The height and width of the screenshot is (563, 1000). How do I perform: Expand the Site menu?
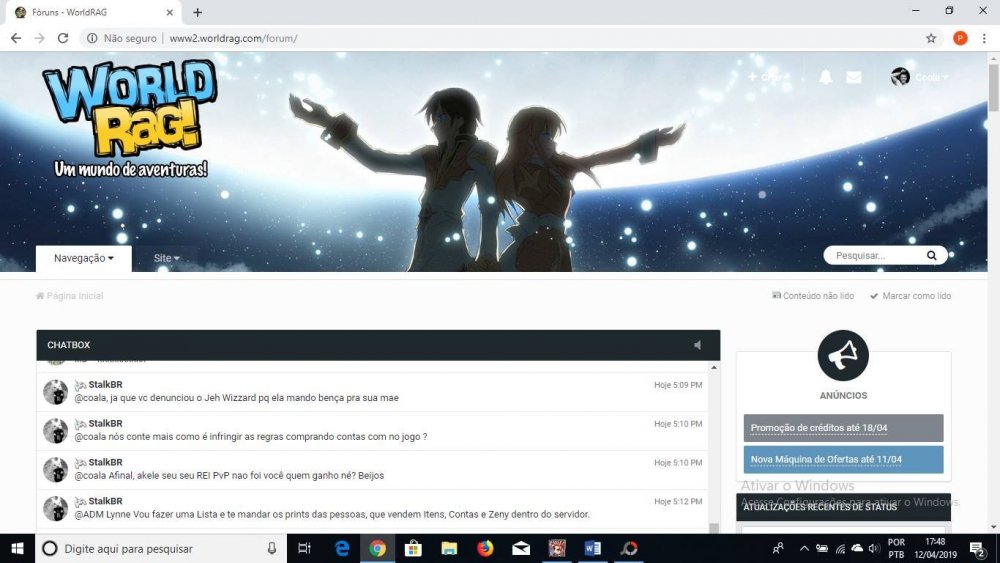point(166,258)
